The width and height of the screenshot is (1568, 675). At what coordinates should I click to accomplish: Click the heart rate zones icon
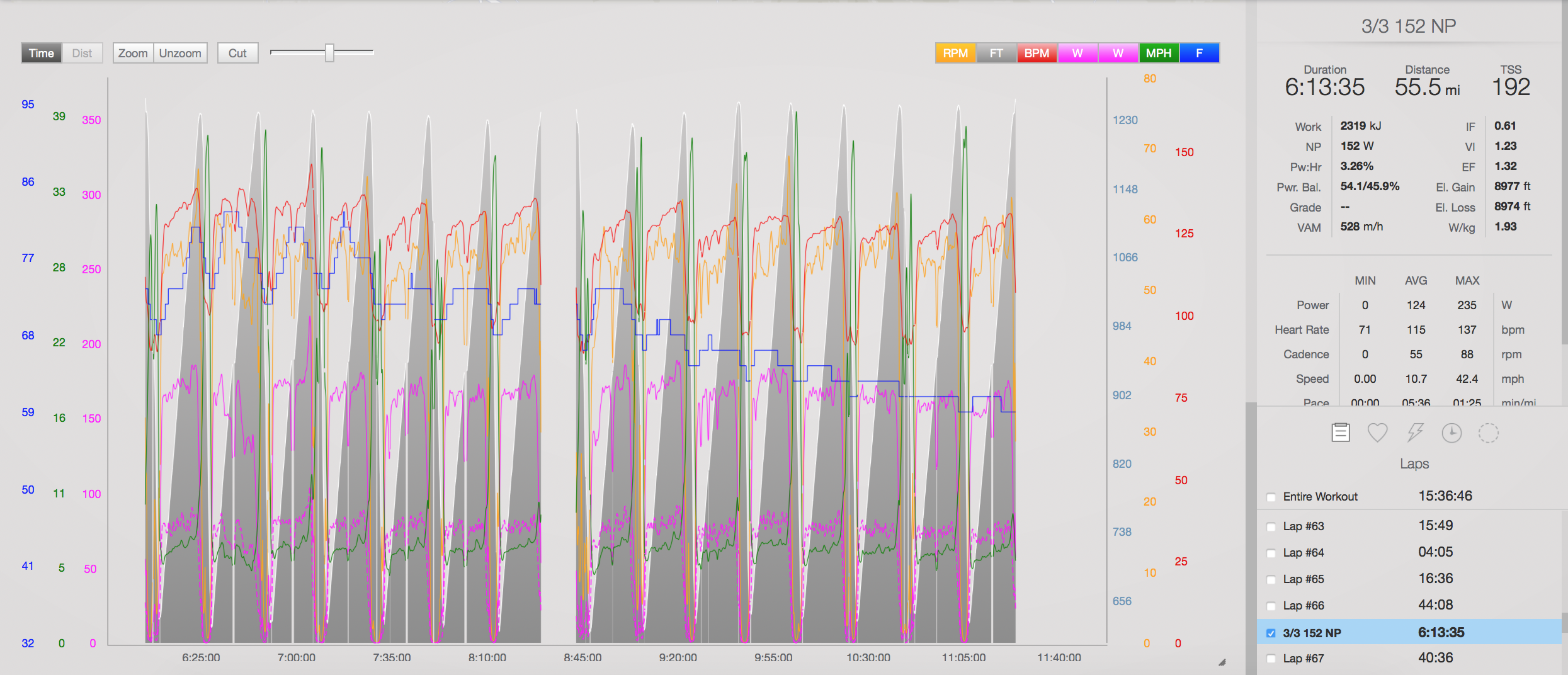tap(1377, 433)
